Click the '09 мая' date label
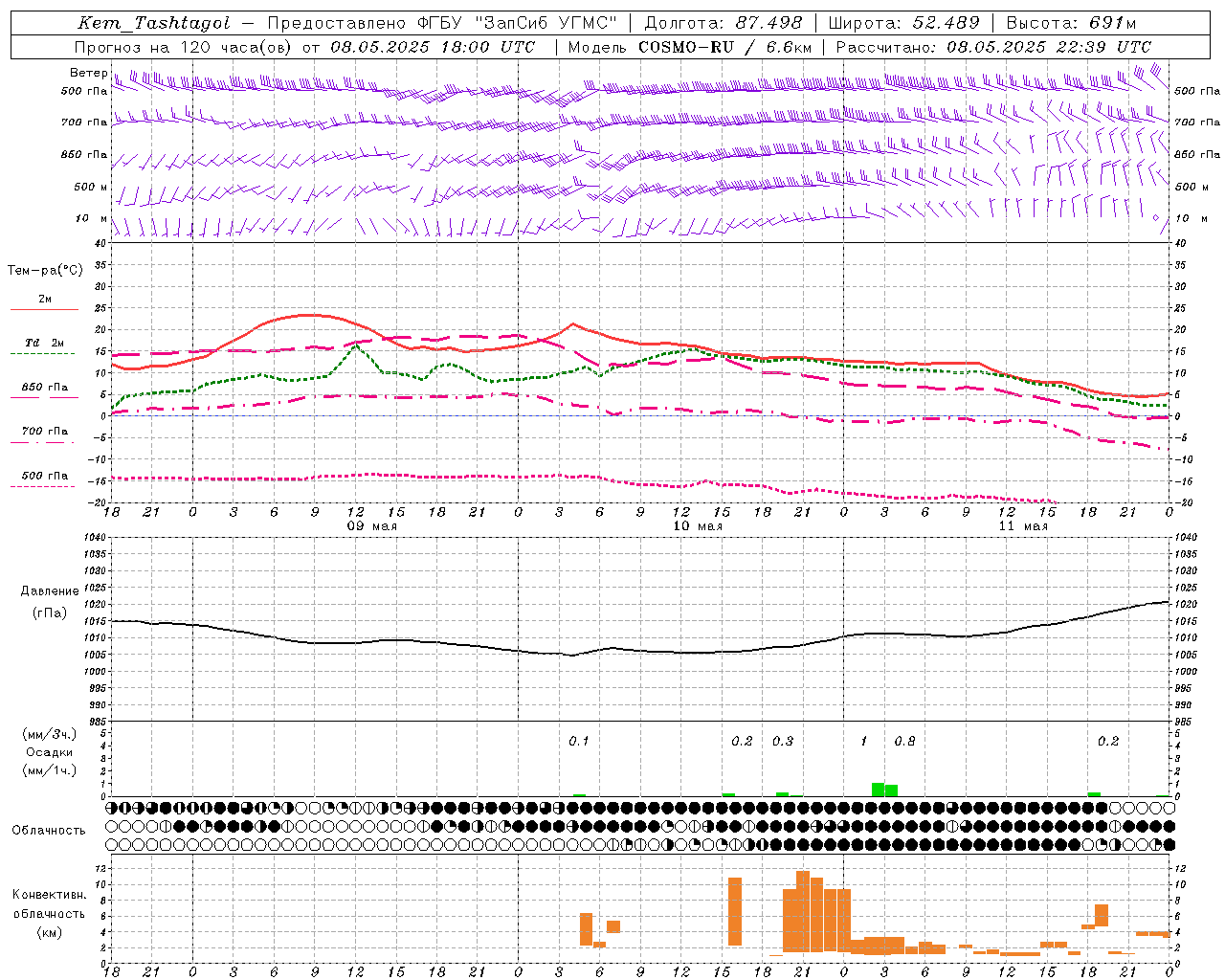This screenshot has height=980, width=1225. point(371,526)
